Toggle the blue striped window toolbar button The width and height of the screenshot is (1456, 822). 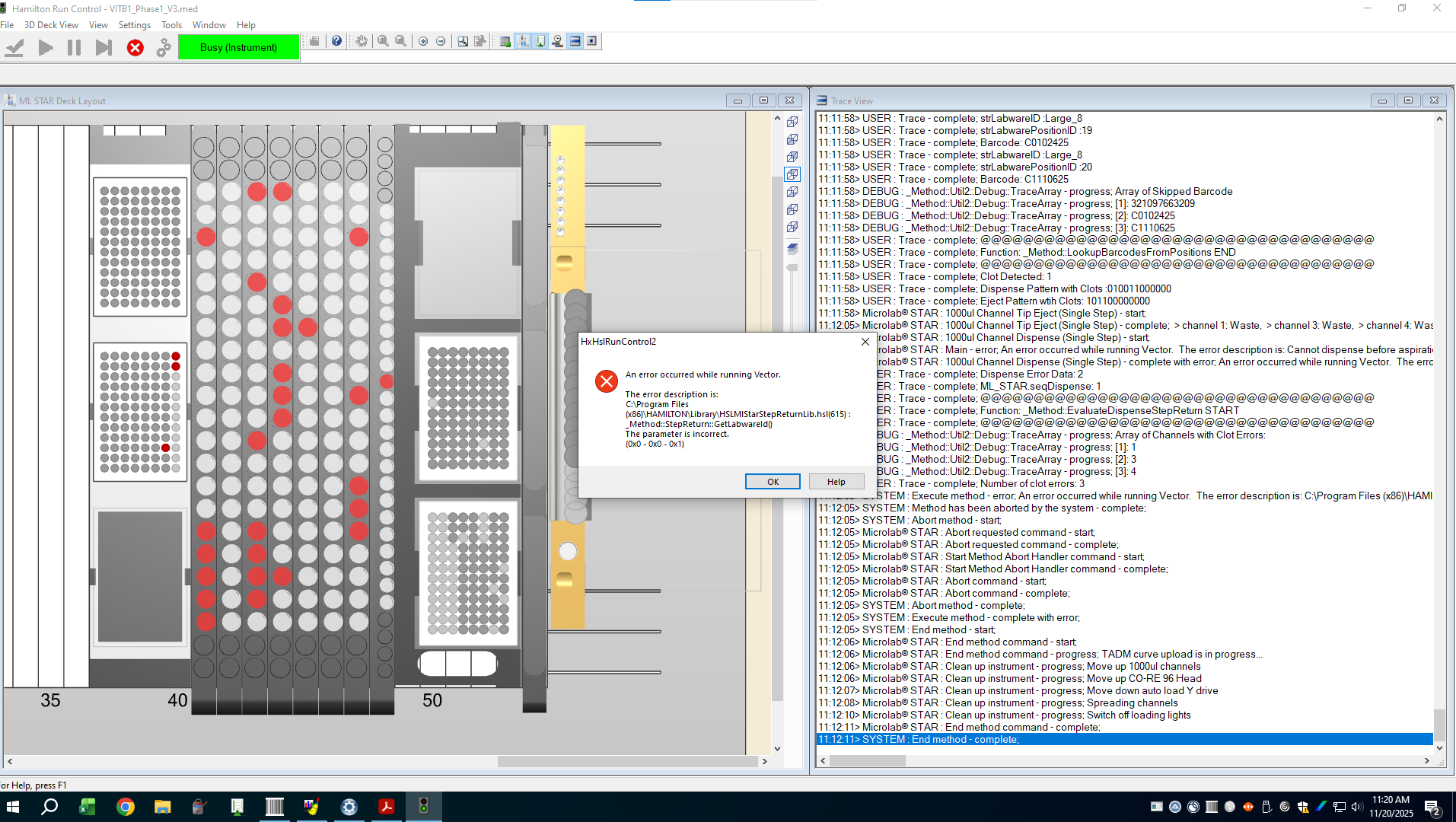pos(575,41)
